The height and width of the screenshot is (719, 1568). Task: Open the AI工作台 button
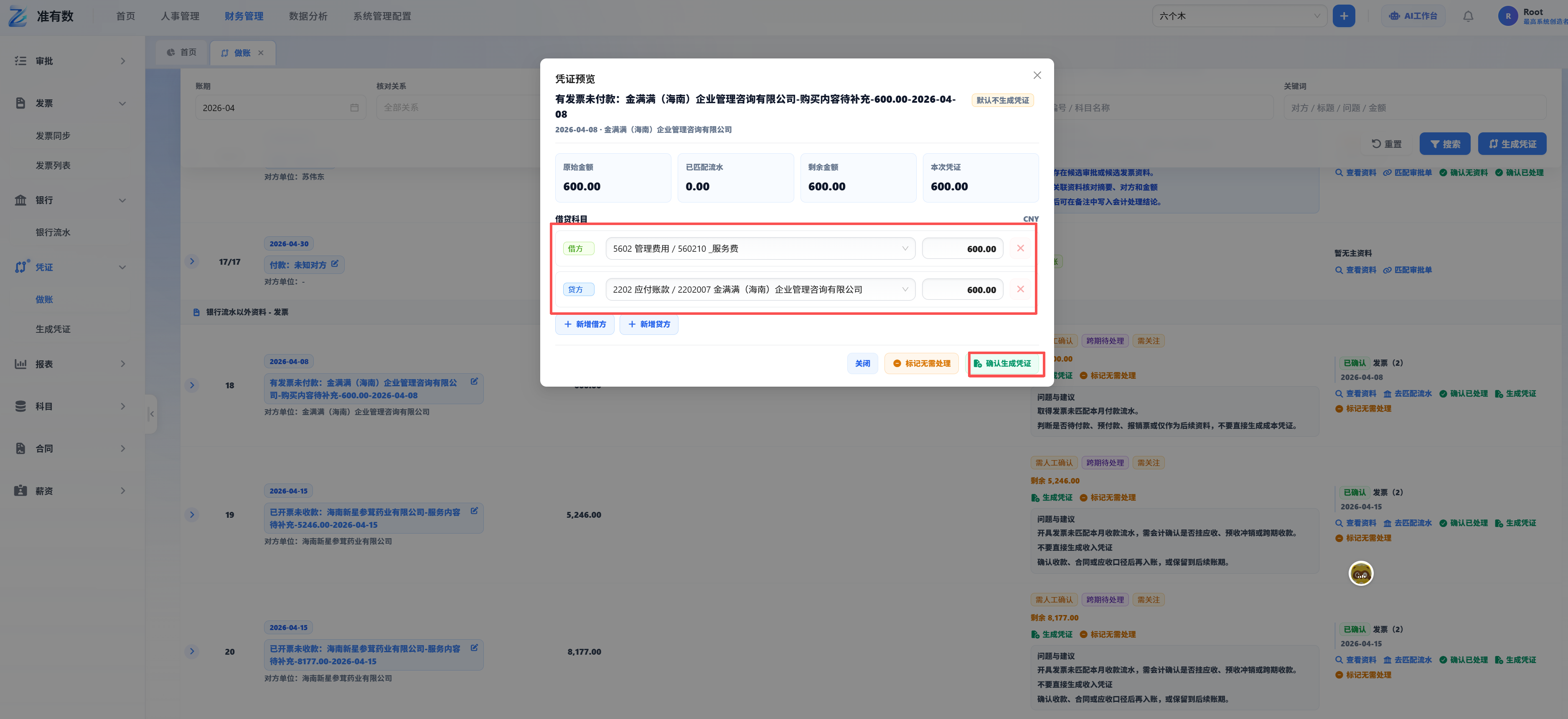pyautogui.click(x=1412, y=16)
